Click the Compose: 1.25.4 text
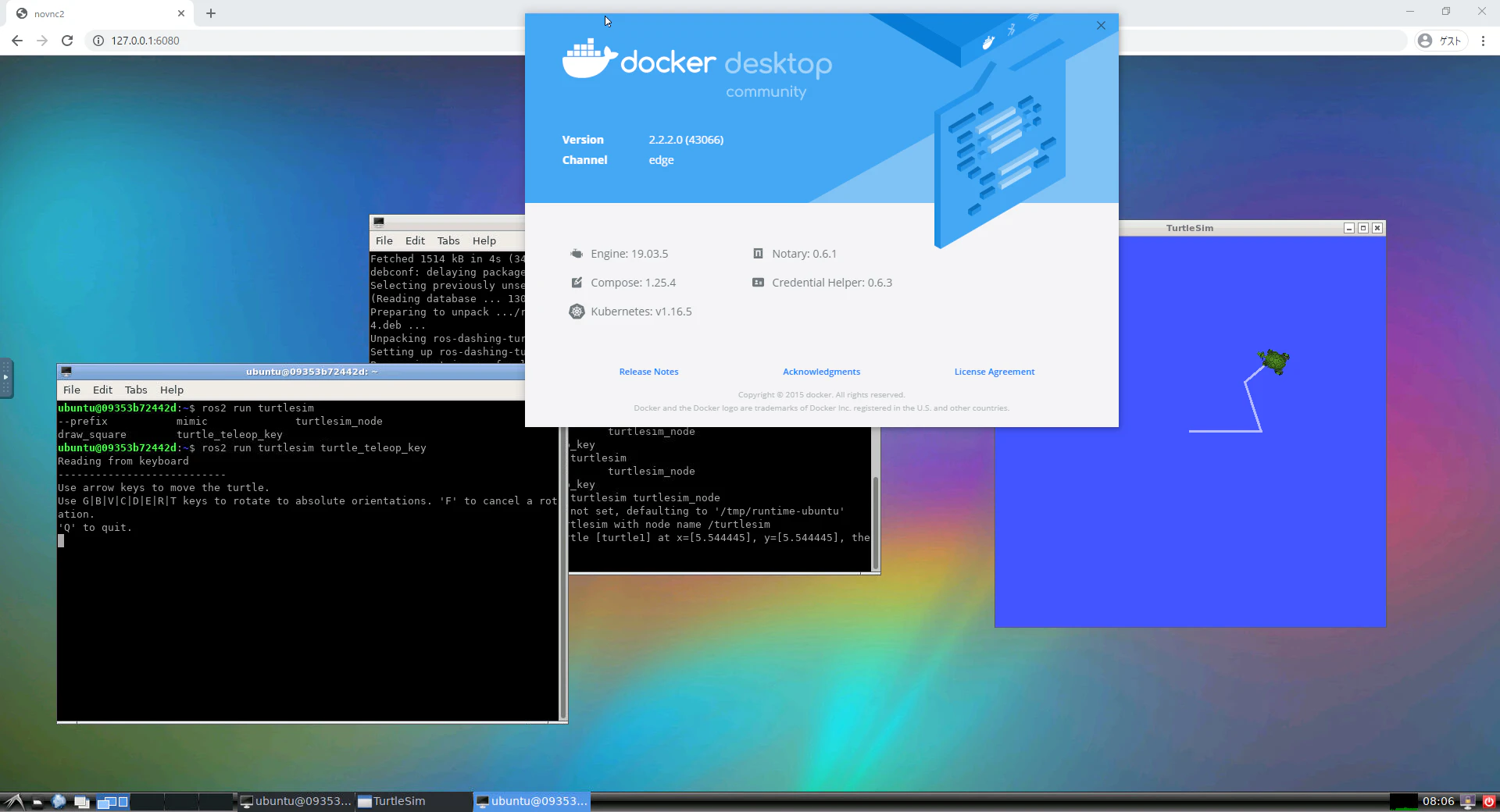1500x812 pixels. (633, 283)
